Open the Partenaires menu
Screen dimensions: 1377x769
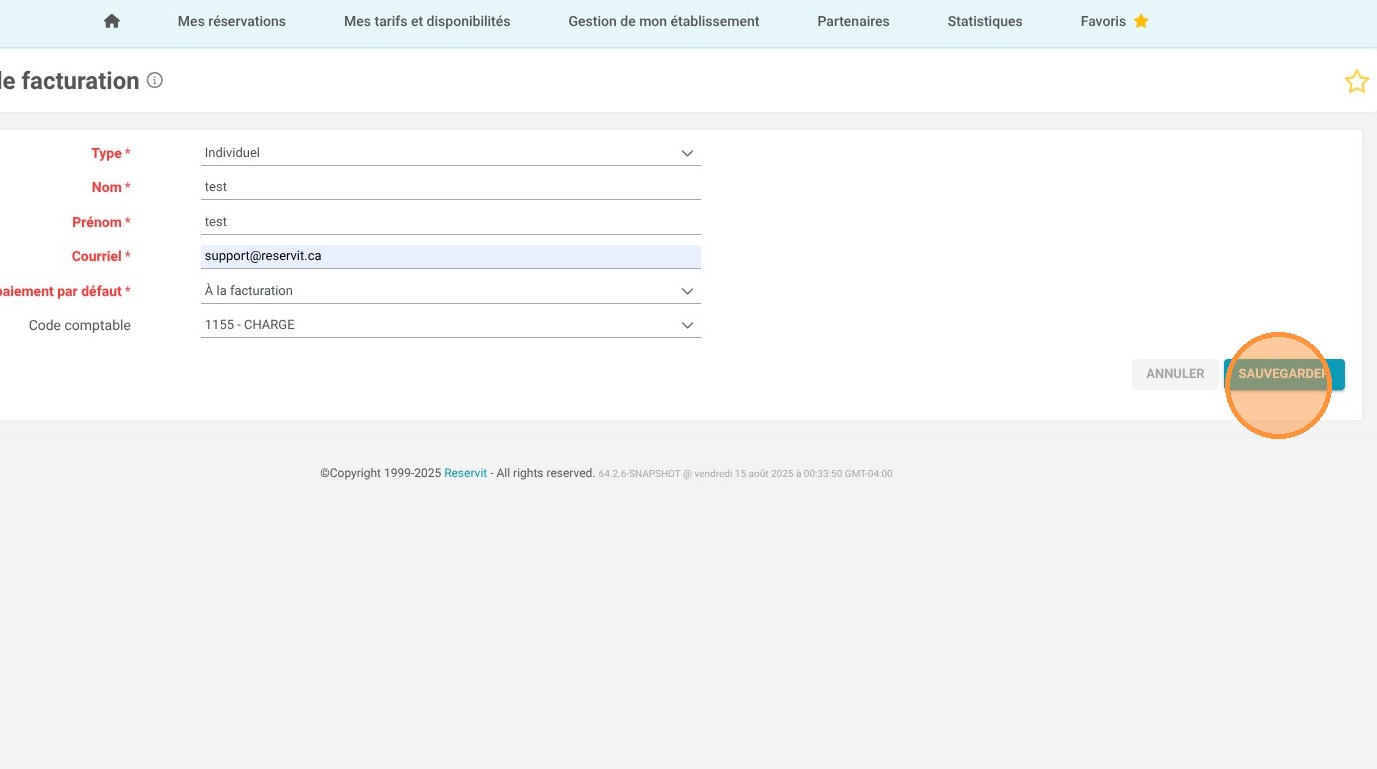pos(853,21)
